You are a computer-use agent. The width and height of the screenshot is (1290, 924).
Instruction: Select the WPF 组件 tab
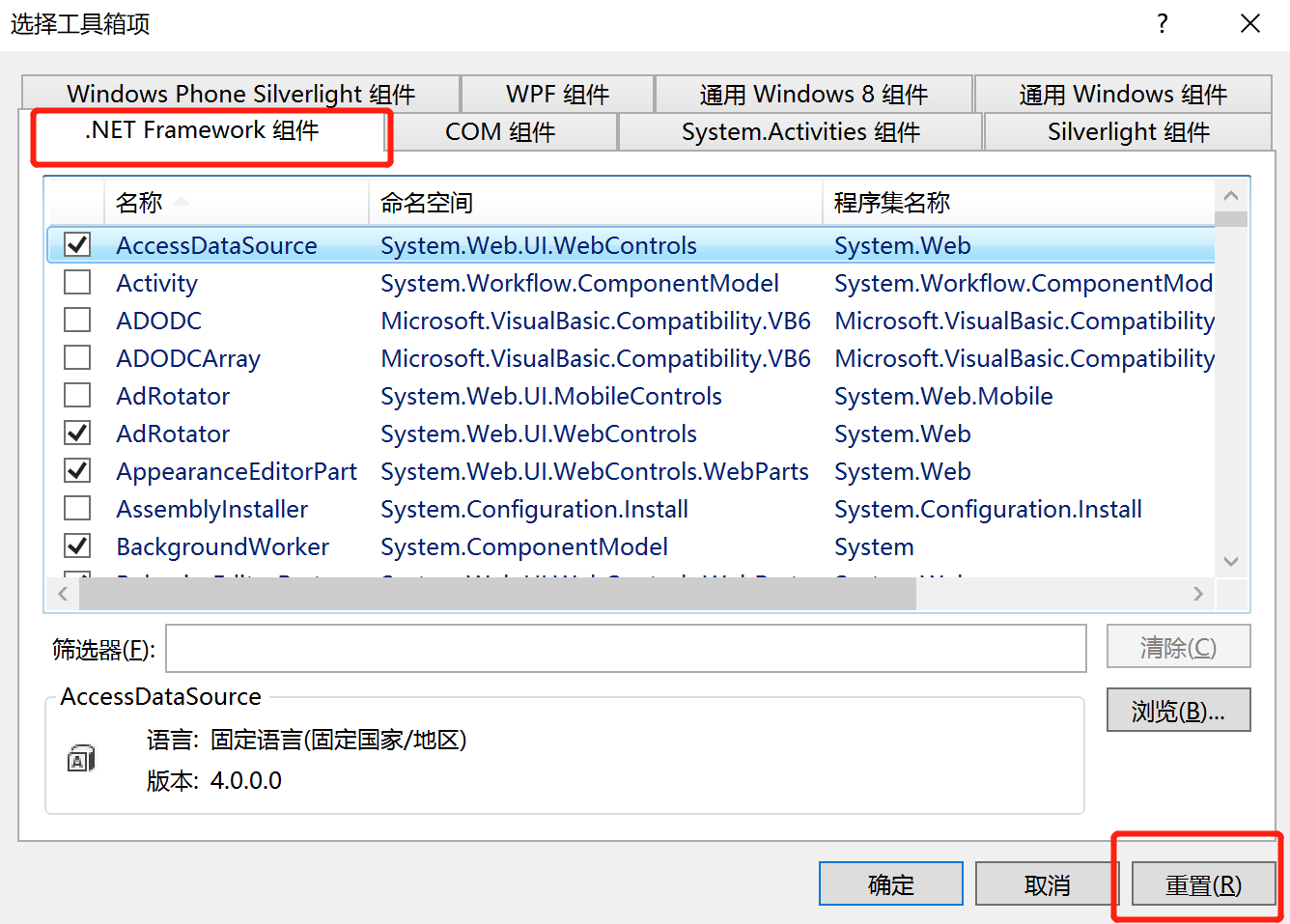pyautogui.click(x=558, y=94)
